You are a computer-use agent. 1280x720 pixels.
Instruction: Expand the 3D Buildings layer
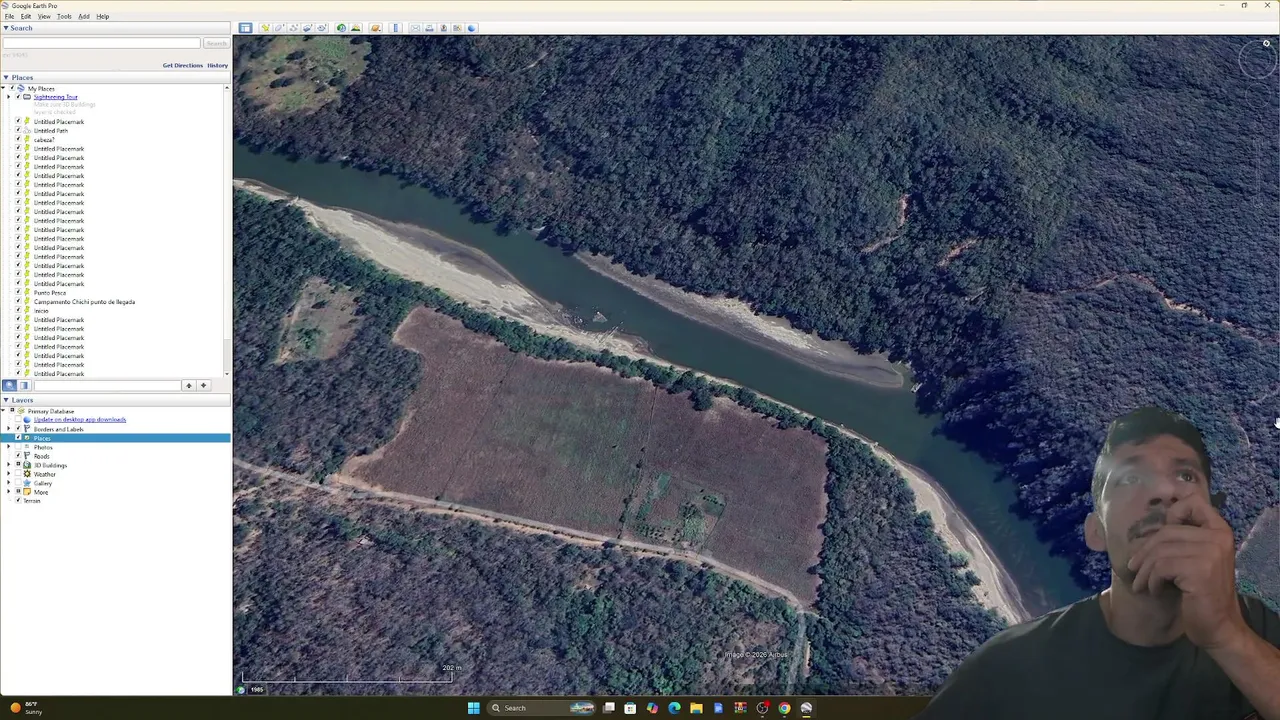[x=9, y=465]
